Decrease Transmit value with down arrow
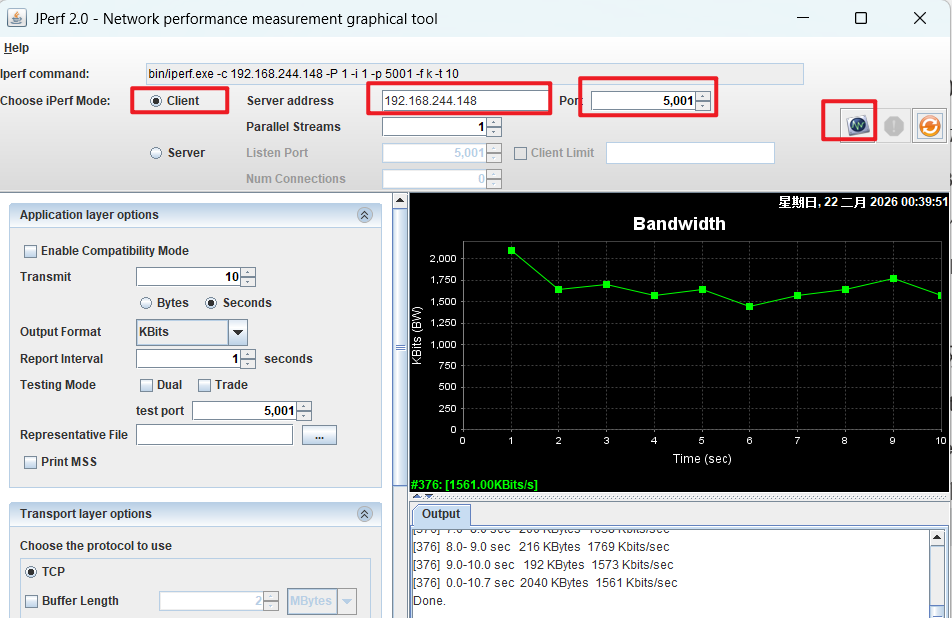This screenshot has height=618, width=952. tap(248, 282)
